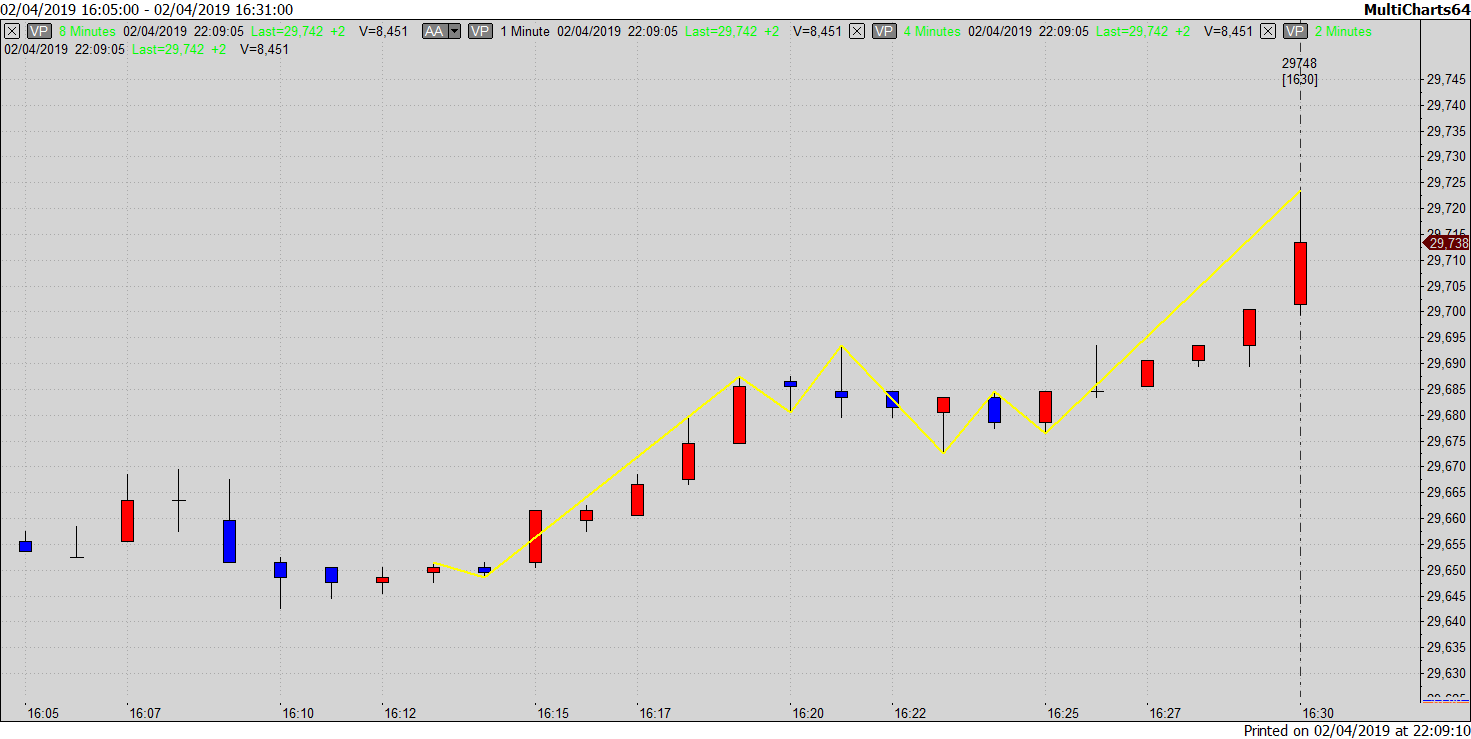Image resolution: width=1471 pixels, height=739 pixels.
Task: Toggle the X box beside 2 Minutes series
Action: click(x=1268, y=31)
